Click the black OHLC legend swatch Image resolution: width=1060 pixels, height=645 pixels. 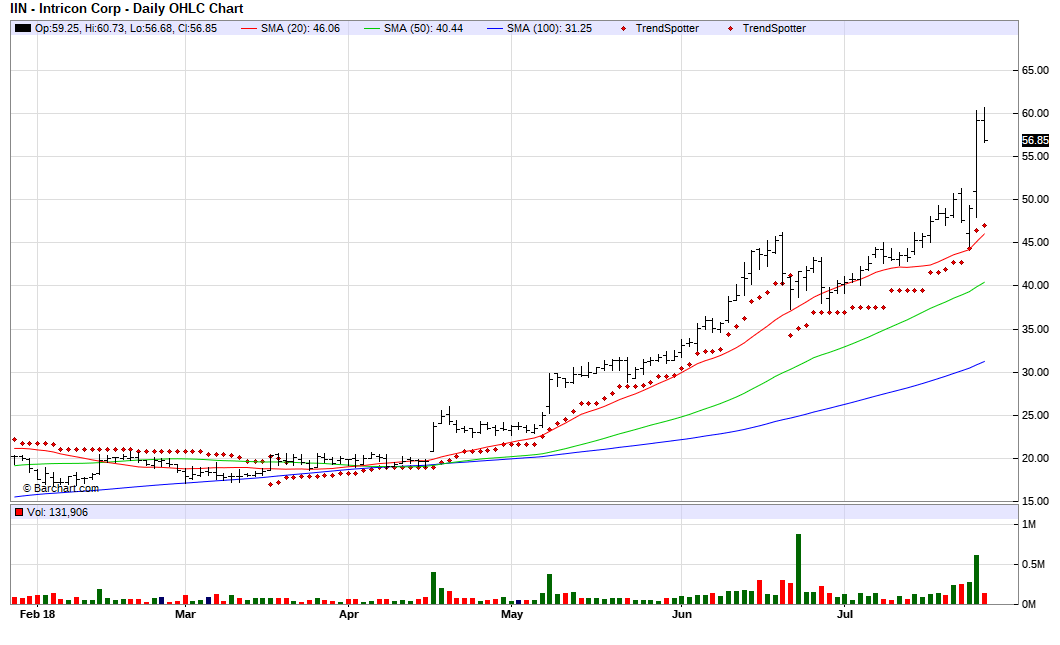[x=23, y=28]
